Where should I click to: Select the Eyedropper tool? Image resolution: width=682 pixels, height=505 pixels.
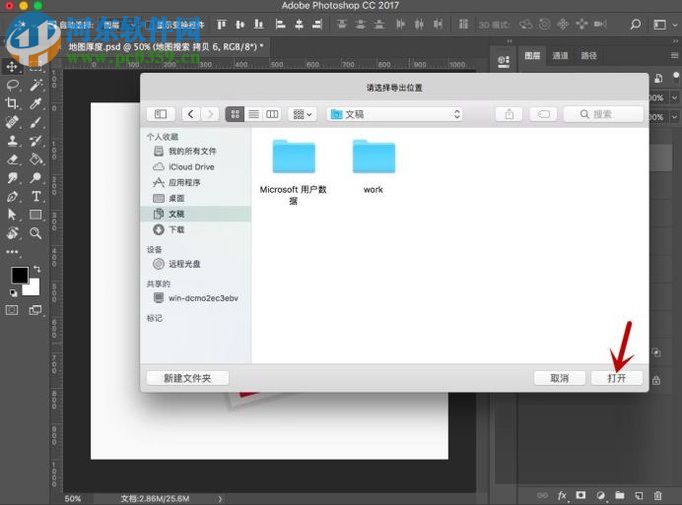click(36, 103)
